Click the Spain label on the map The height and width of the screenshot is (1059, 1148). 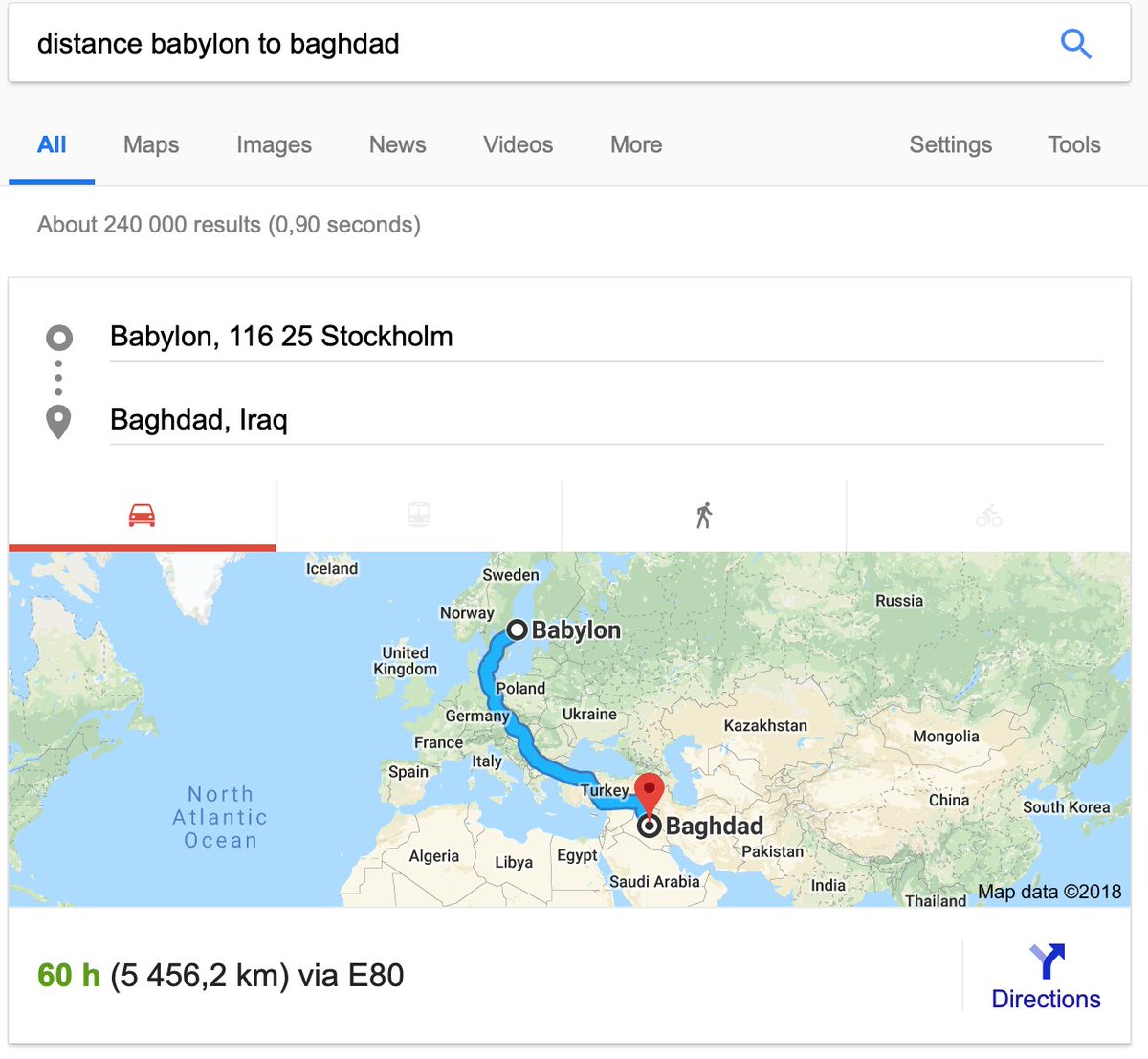(x=408, y=772)
